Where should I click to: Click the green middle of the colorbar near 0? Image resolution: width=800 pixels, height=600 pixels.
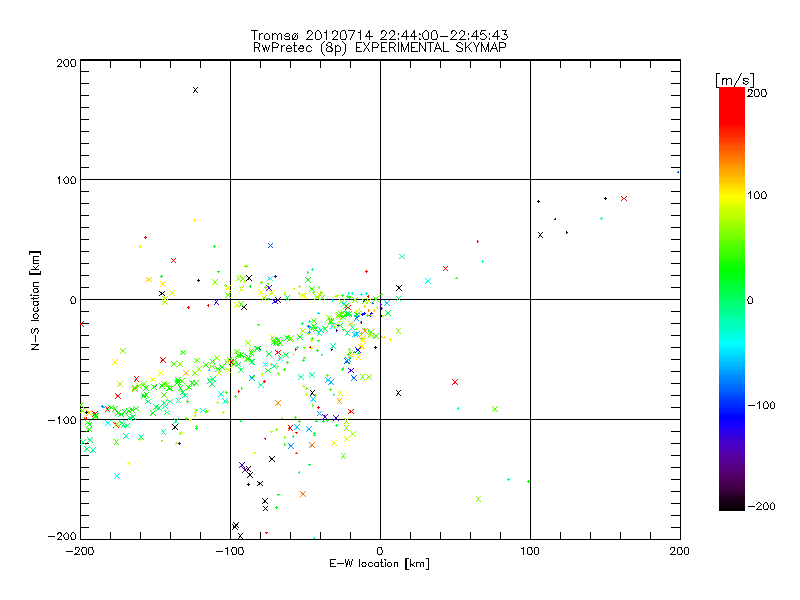point(732,299)
